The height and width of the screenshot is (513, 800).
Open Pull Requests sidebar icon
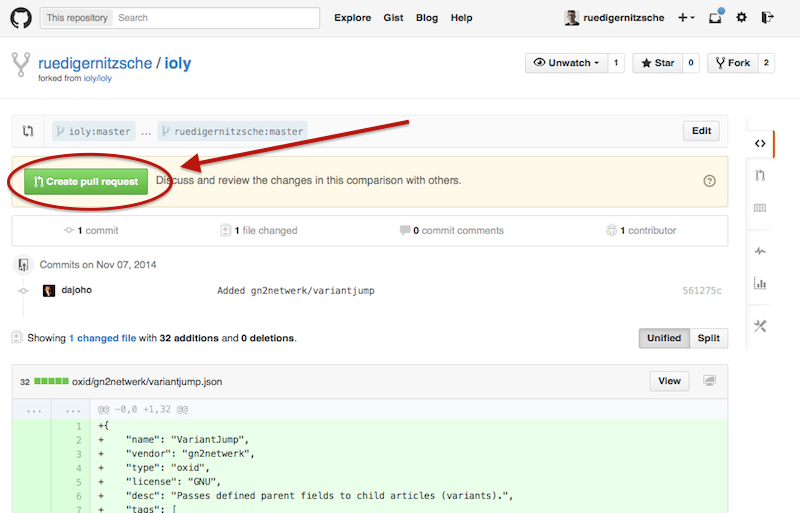pos(760,176)
